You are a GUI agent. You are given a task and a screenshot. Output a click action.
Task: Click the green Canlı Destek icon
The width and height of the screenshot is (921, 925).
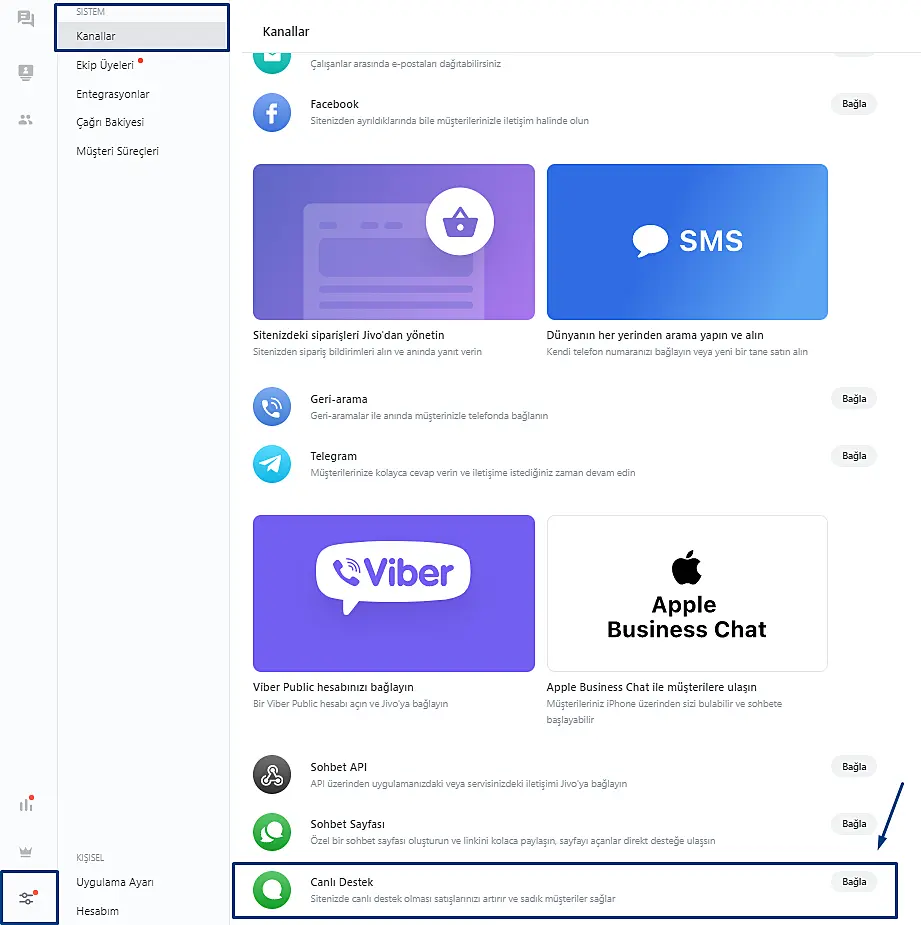click(x=272, y=890)
